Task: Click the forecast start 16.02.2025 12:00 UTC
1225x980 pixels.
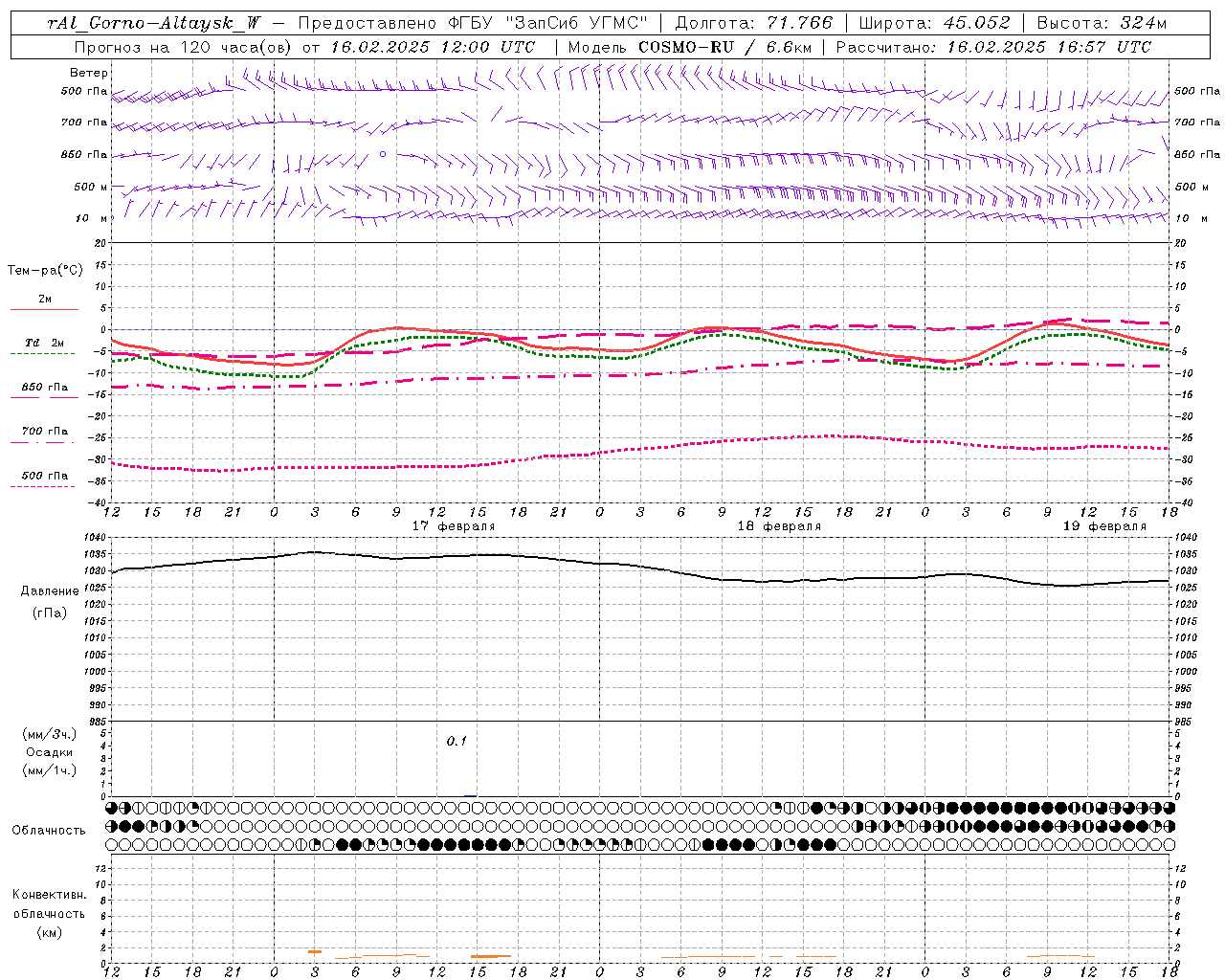Action: [x=433, y=47]
